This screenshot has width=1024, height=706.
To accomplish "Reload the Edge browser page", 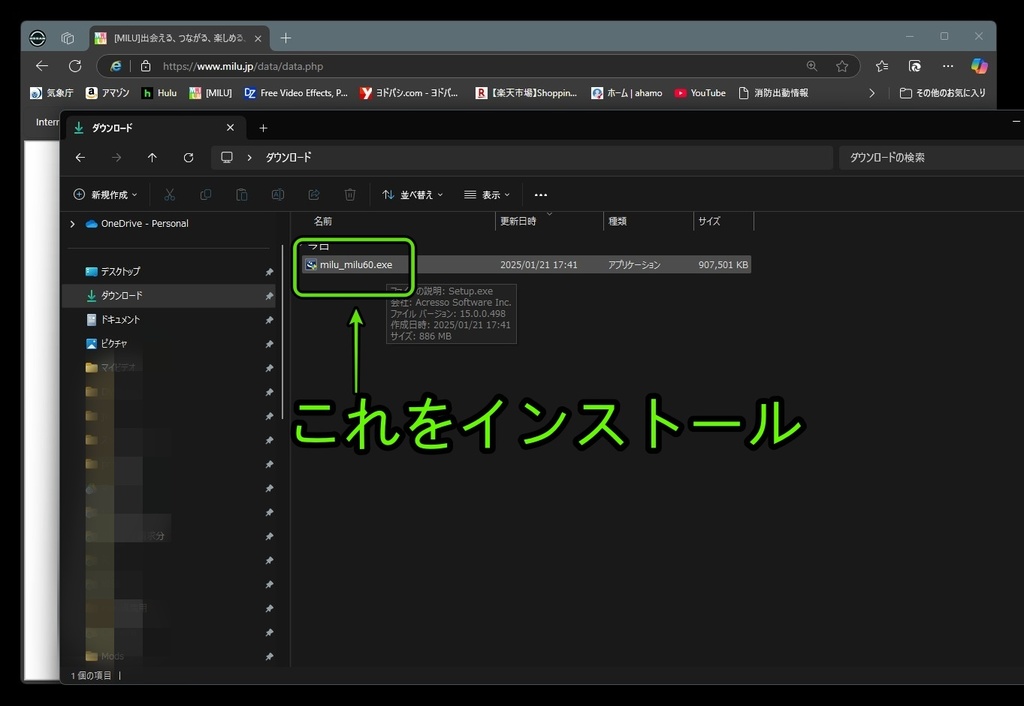I will pyautogui.click(x=75, y=66).
